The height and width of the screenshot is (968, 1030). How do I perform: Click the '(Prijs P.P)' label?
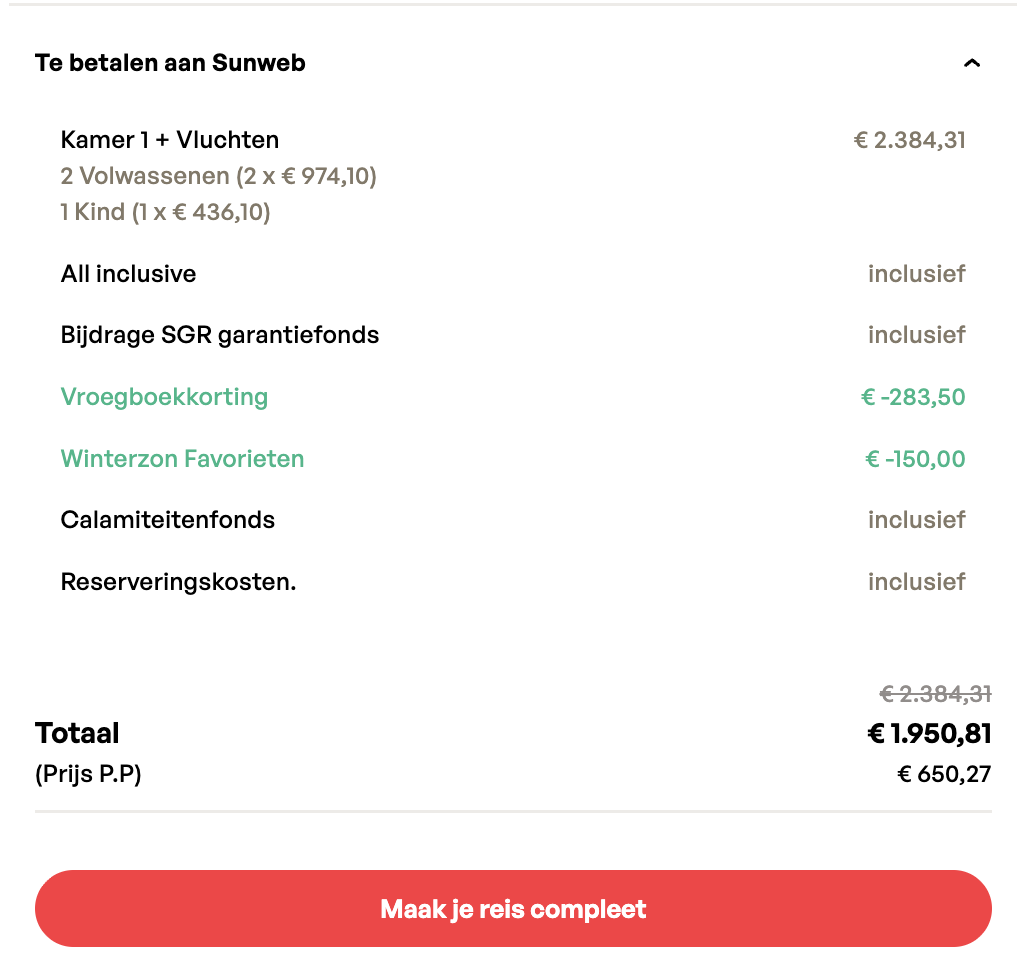tap(88, 774)
